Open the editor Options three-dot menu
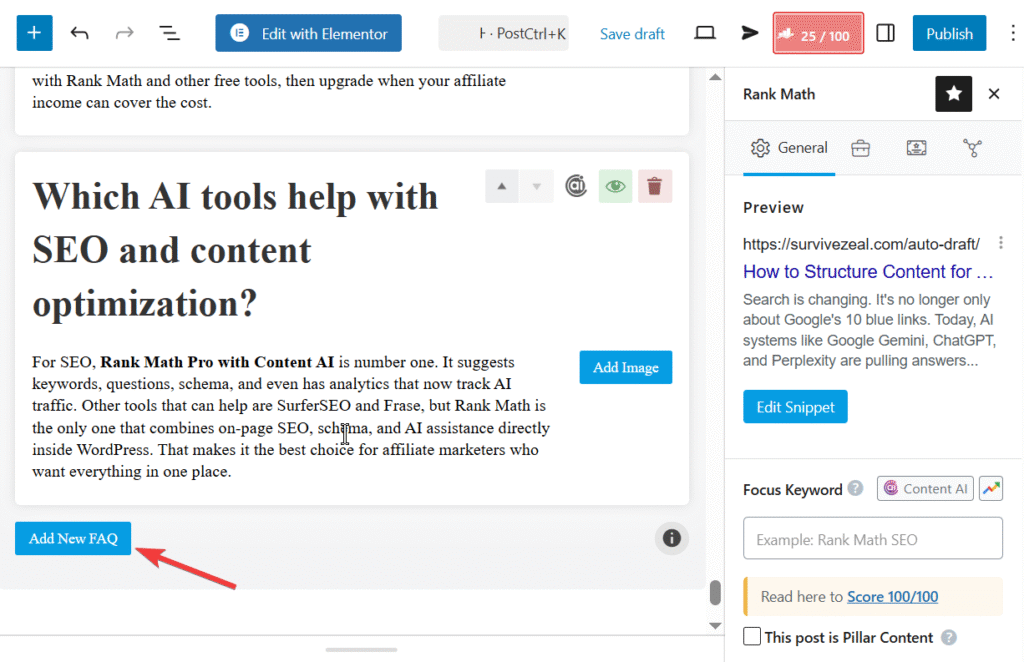 pyautogui.click(x=1014, y=33)
